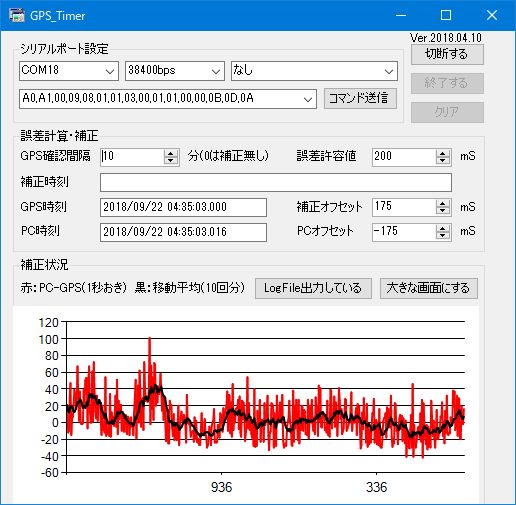Open the なし parity dropdown
The image size is (516, 505).
tap(389, 71)
